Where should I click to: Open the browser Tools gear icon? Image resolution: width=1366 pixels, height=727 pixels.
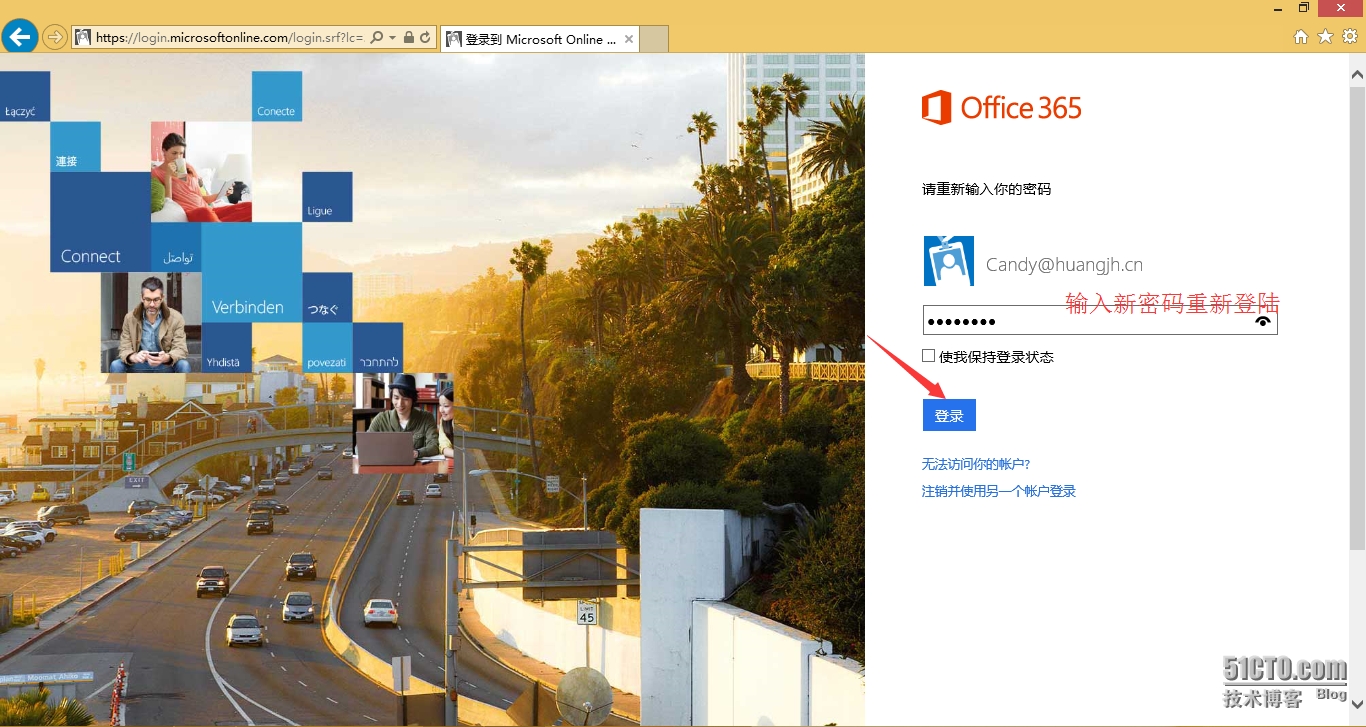1349,37
